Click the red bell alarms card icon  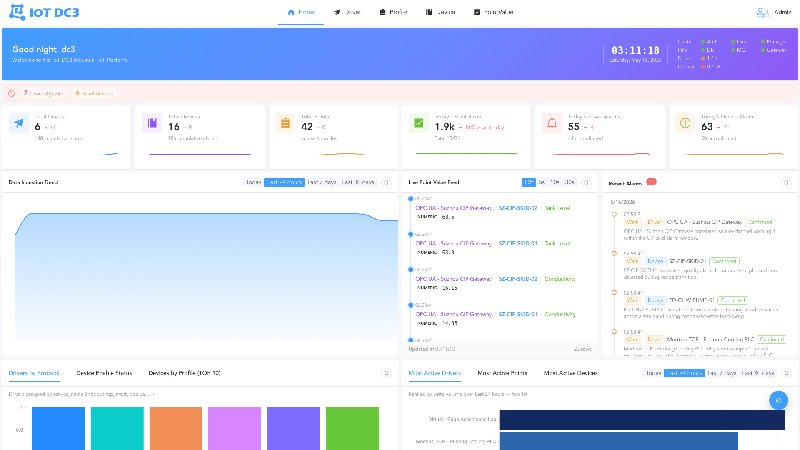point(552,123)
